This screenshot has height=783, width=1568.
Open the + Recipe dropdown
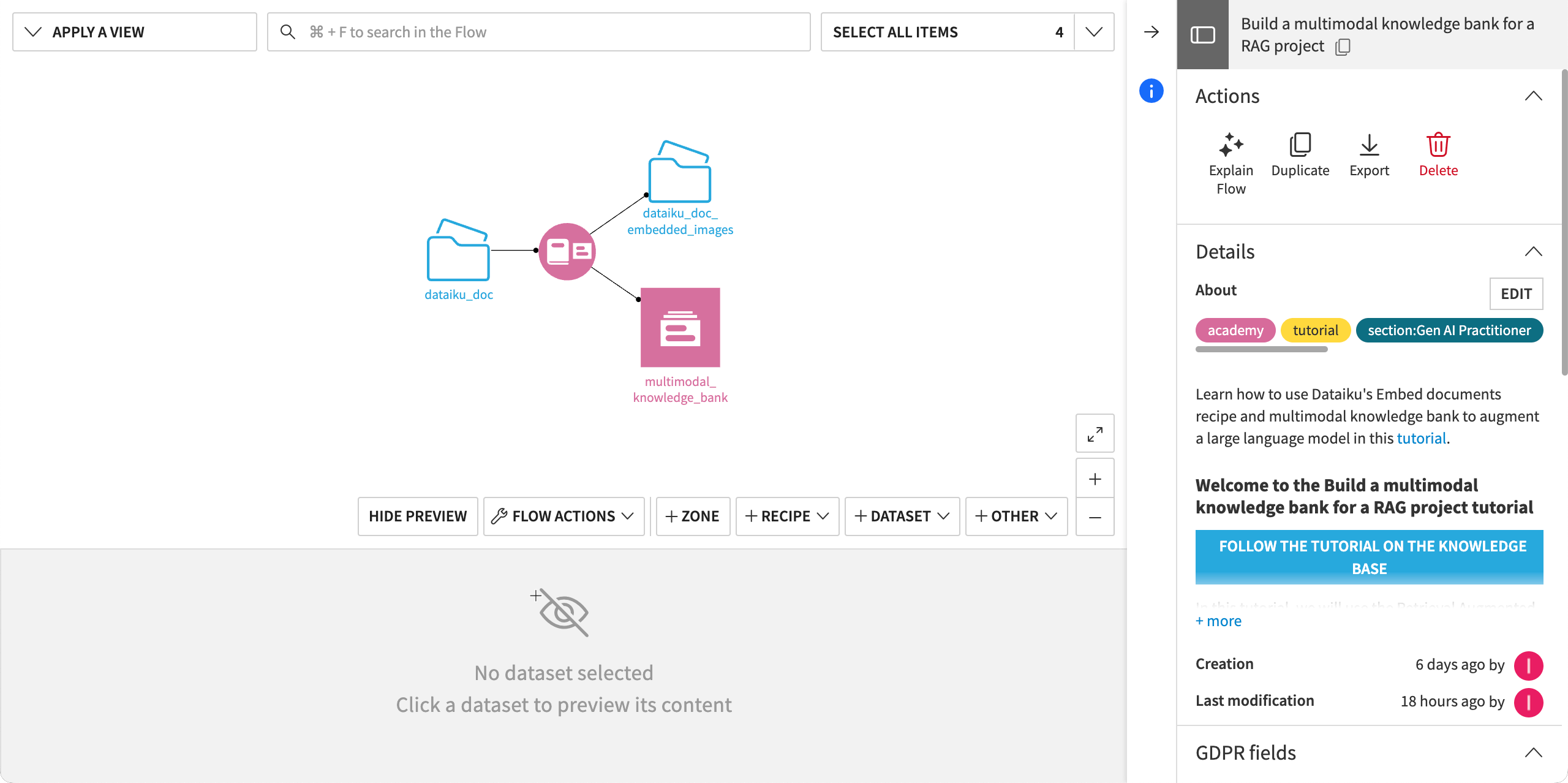[x=787, y=516]
